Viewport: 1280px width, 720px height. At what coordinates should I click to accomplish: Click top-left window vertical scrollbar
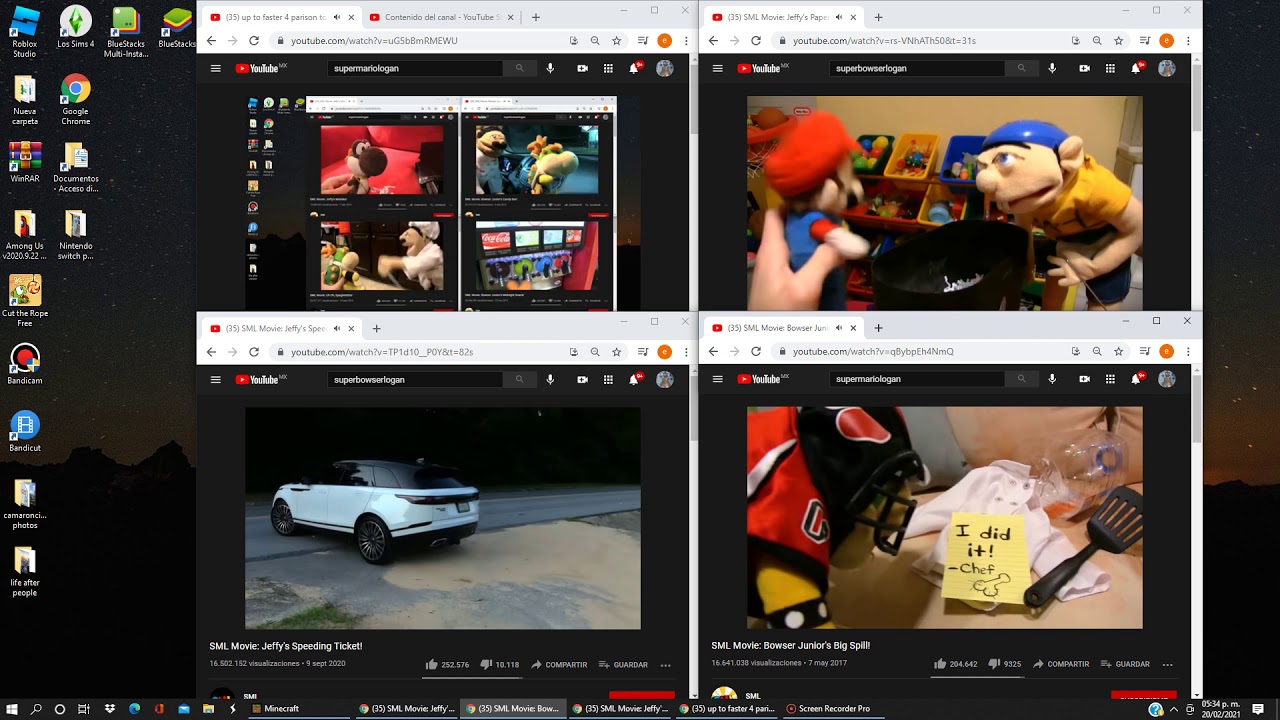(693, 100)
